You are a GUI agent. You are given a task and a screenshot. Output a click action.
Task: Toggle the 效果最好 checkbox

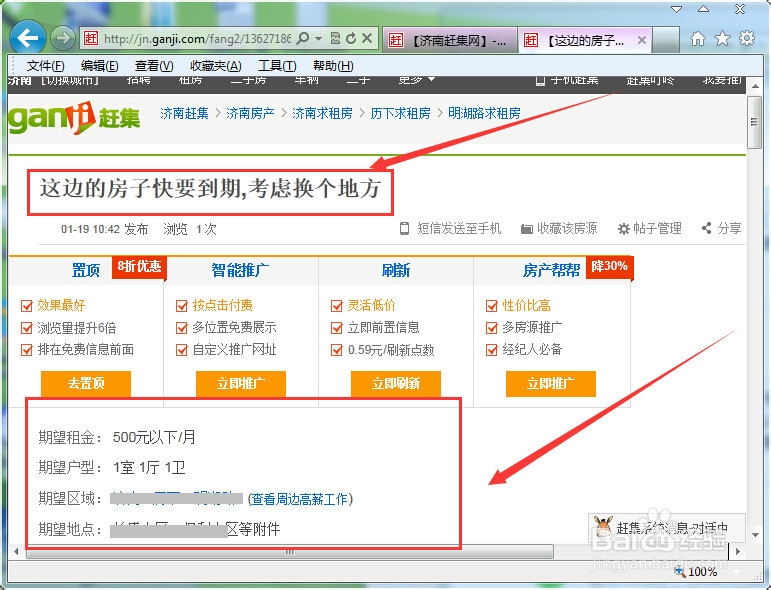click(x=27, y=306)
